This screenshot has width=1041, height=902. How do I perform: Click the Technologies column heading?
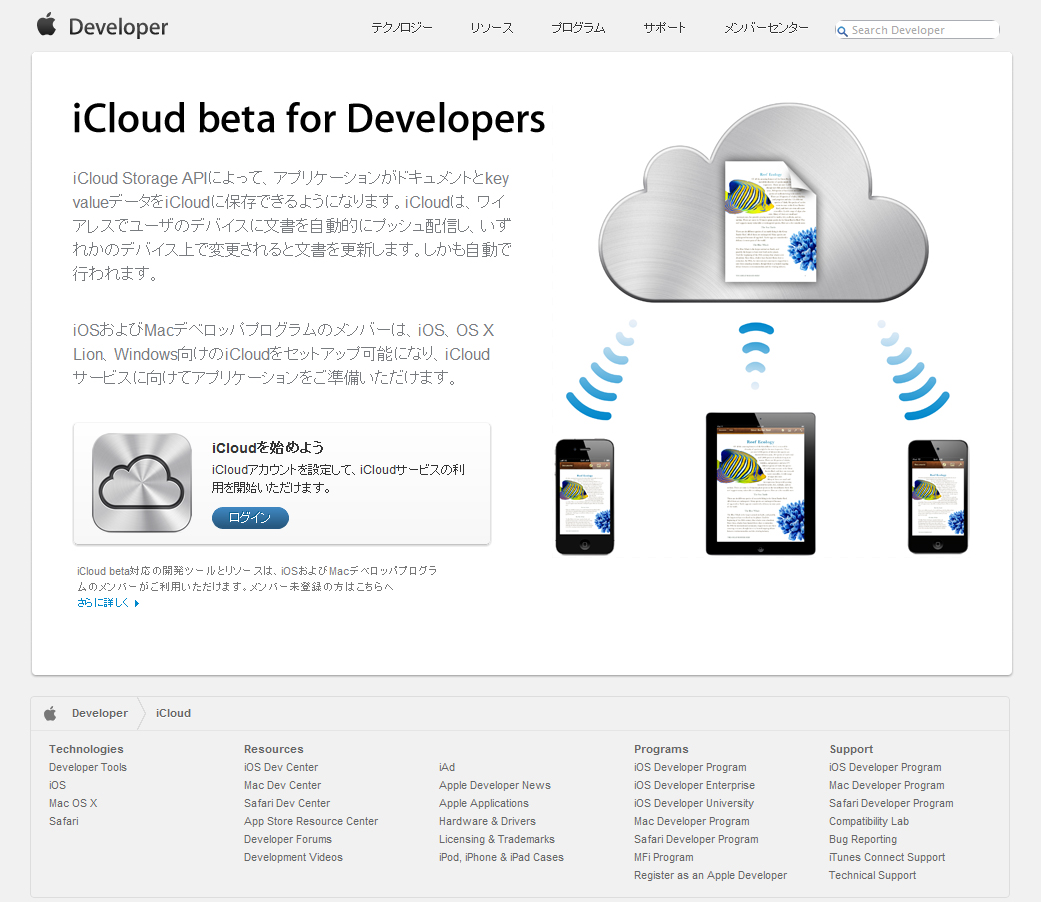click(x=86, y=749)
